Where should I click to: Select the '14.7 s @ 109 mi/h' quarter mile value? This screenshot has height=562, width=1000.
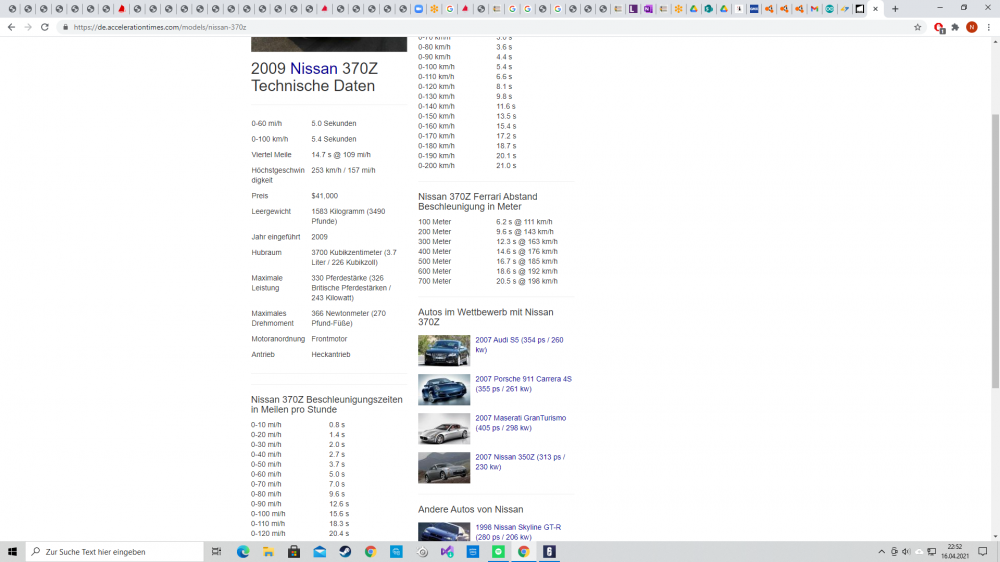pos(341,155)
